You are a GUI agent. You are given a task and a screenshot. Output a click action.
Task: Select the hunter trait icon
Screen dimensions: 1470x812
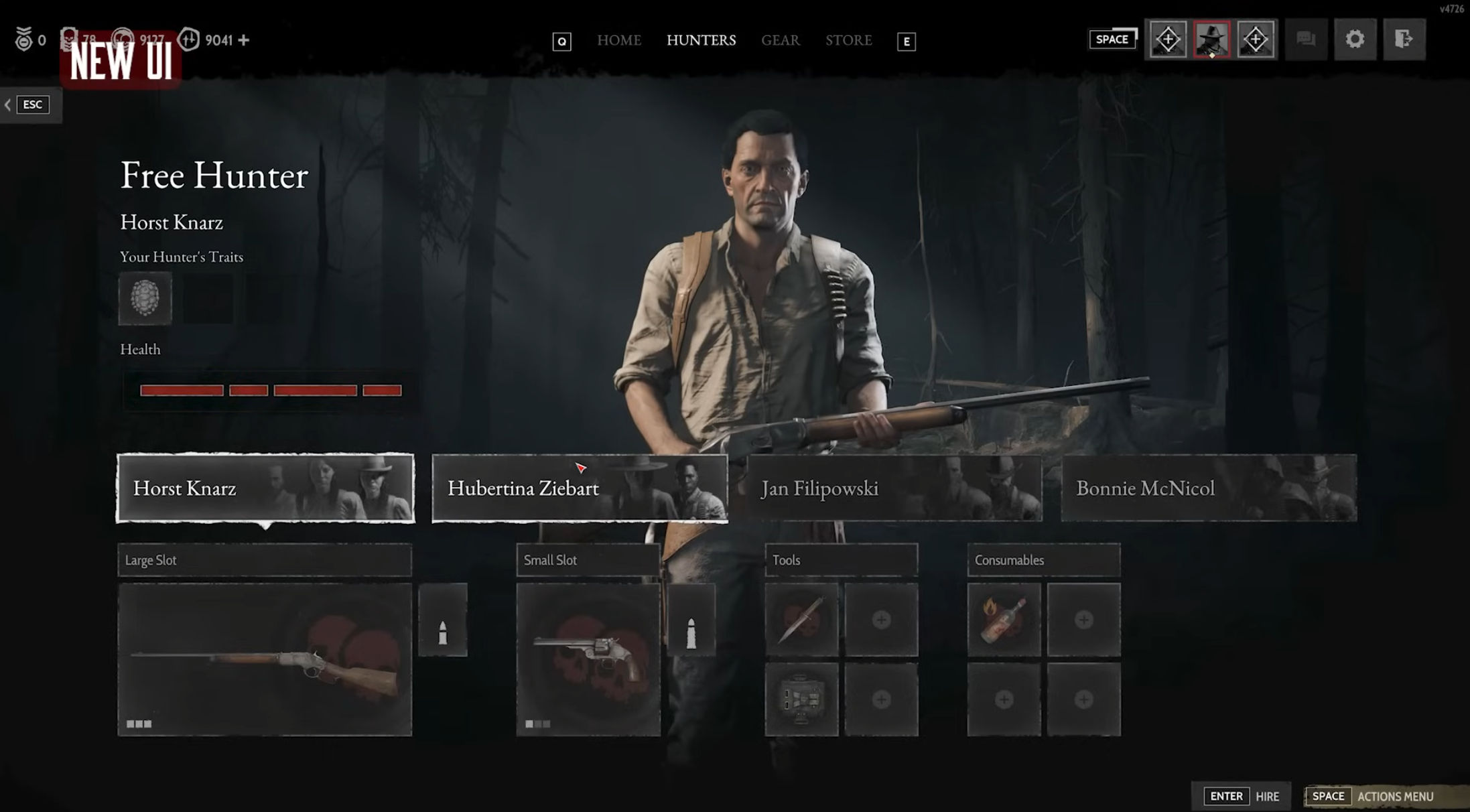point(145,298)
